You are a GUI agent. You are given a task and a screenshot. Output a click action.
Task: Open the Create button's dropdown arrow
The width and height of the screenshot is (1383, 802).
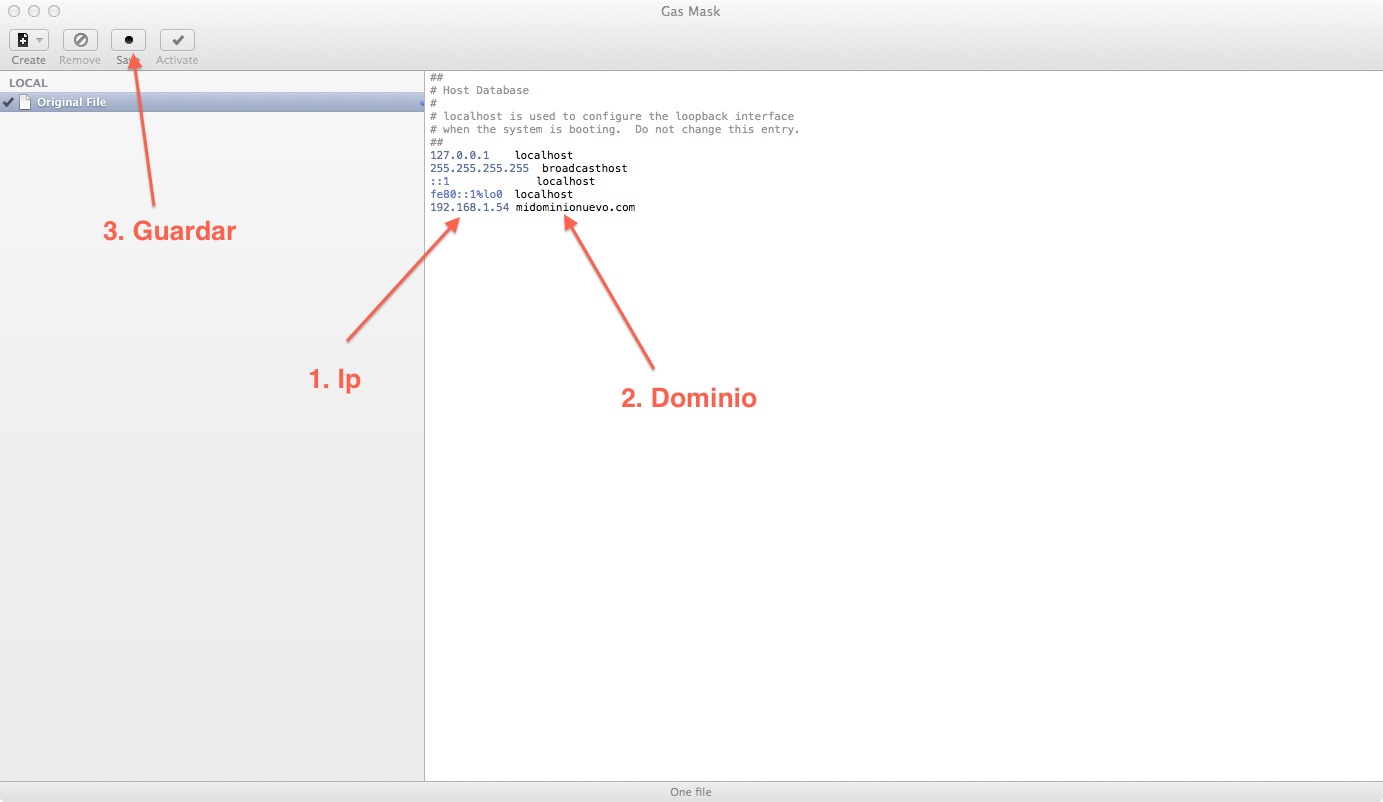tap(40, 40)
